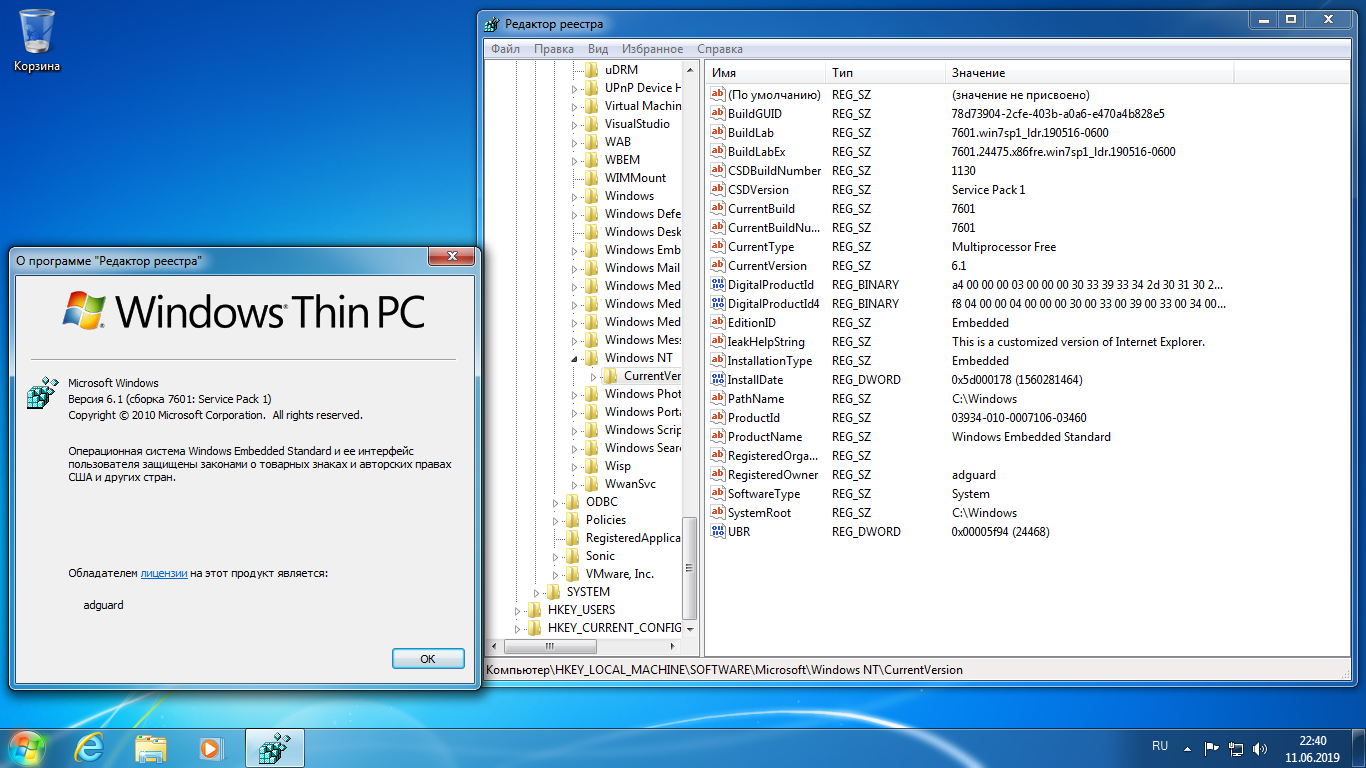Click the tree pane horizontal scrollbar

(583, 649)
